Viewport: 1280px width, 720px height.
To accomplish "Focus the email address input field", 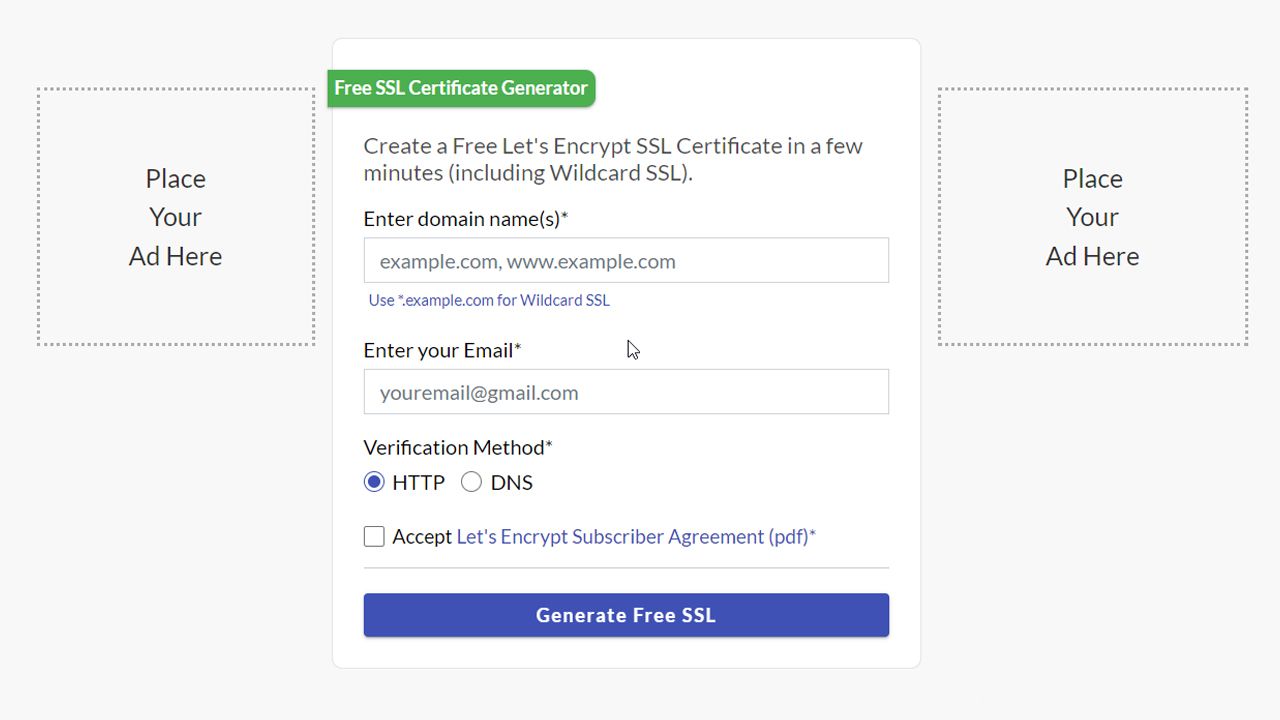I will [x=626, y=392].
